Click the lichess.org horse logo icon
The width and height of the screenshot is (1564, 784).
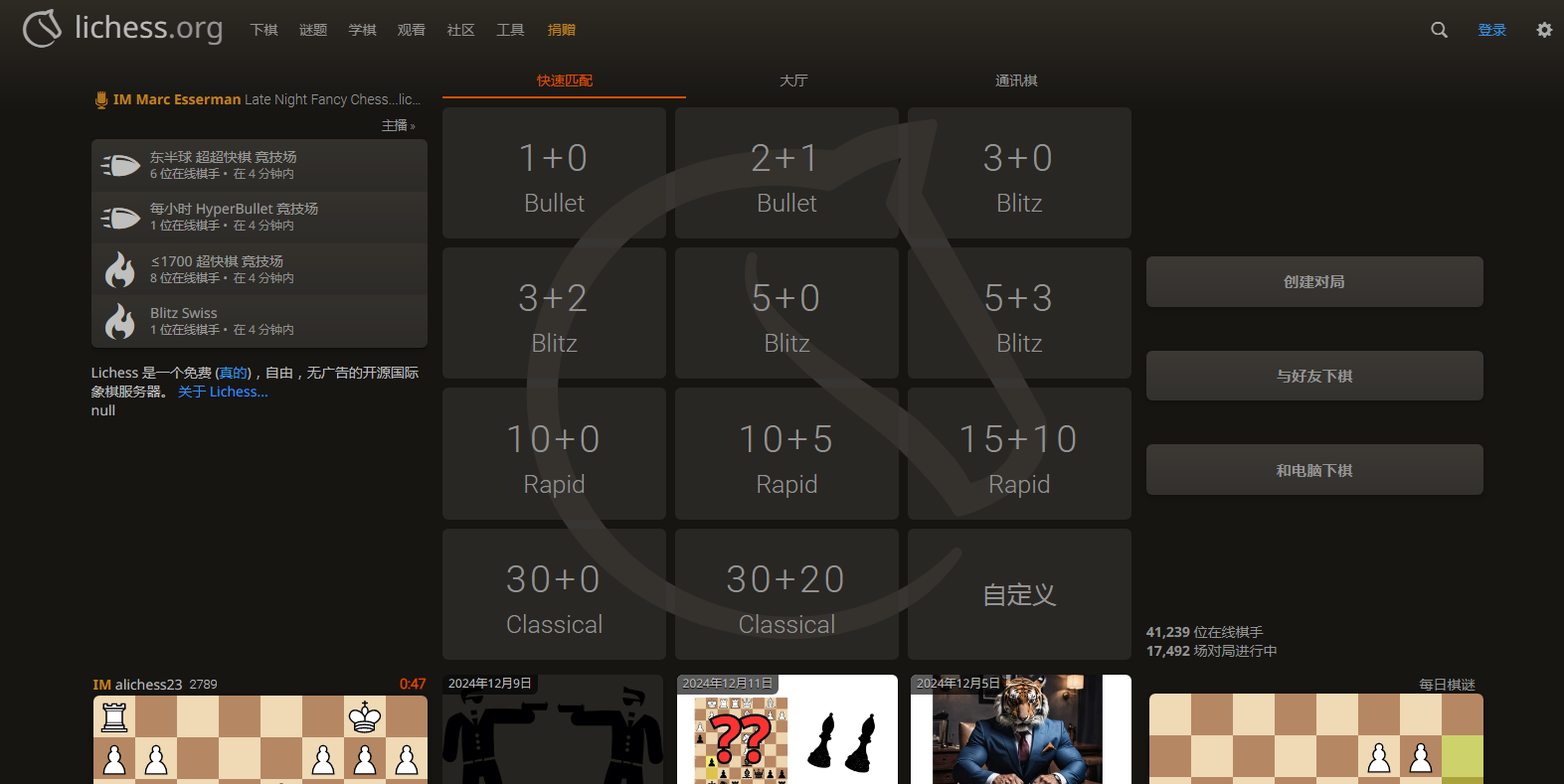point(43,29)
